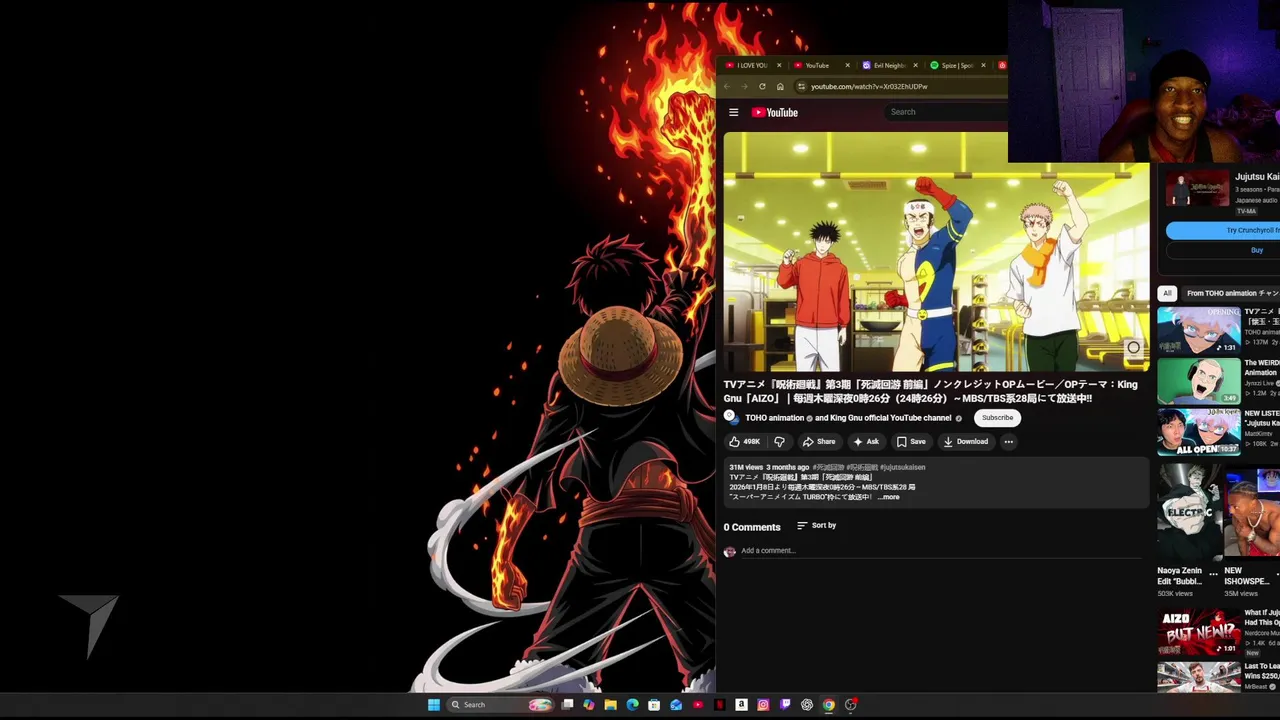Open the Outlook mail taskbar icon
The image size is (1280, 720).
click(676, 705)
